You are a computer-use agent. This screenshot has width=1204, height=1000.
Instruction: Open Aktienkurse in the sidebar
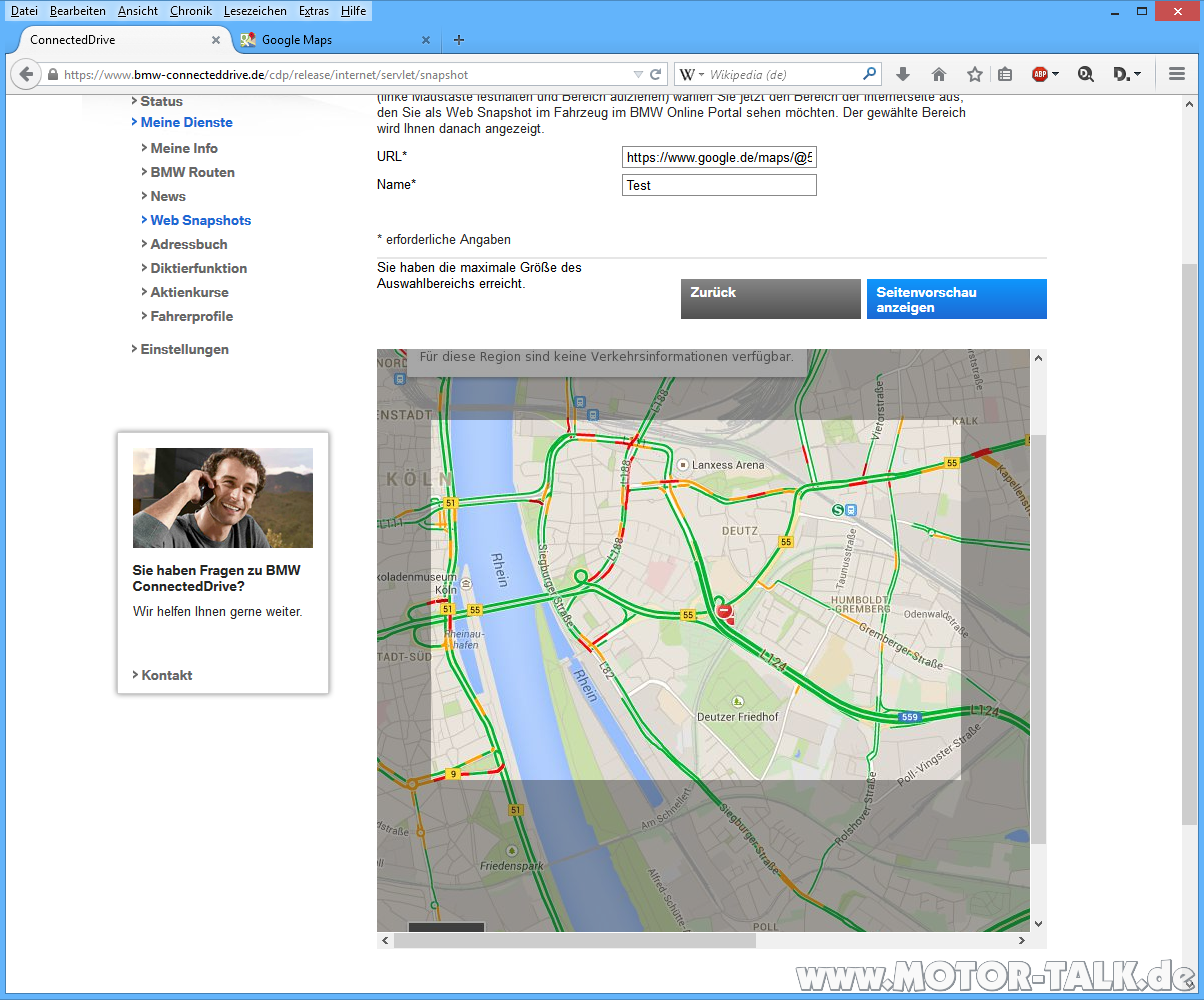point(189,292)
